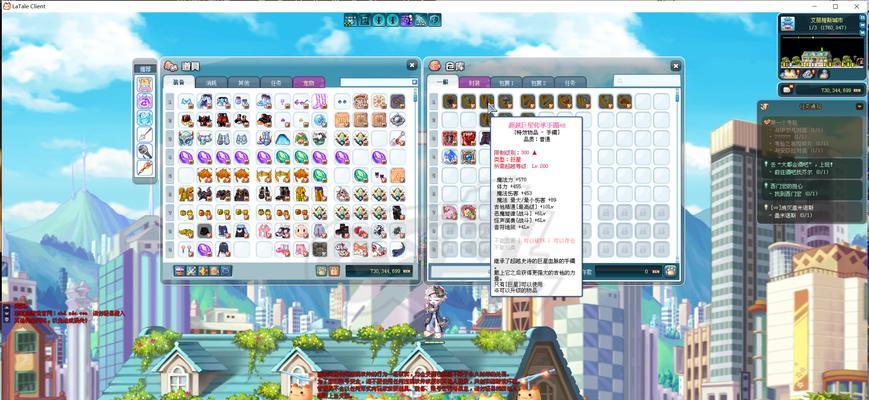Open the inventory search box dropdown icon

tap(415, 82)
